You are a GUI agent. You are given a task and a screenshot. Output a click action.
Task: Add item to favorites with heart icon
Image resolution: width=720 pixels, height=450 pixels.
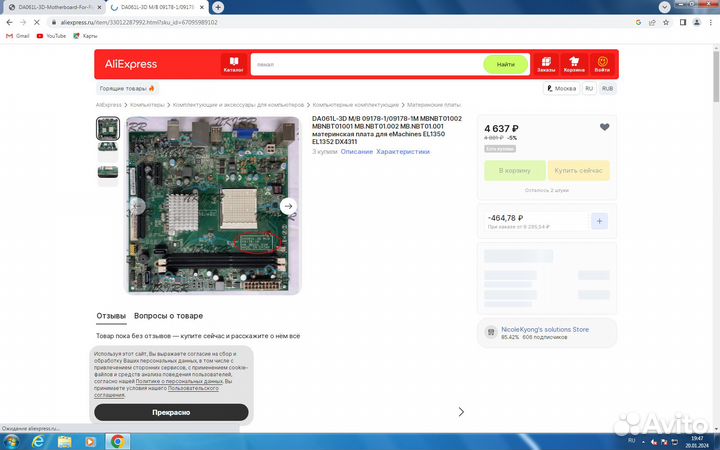coord(604,127)
